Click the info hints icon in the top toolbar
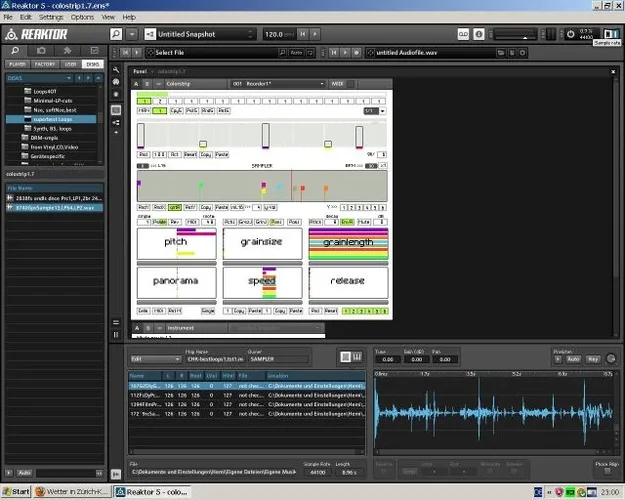Viewport: 625px width, 500px height. point(479,34)
